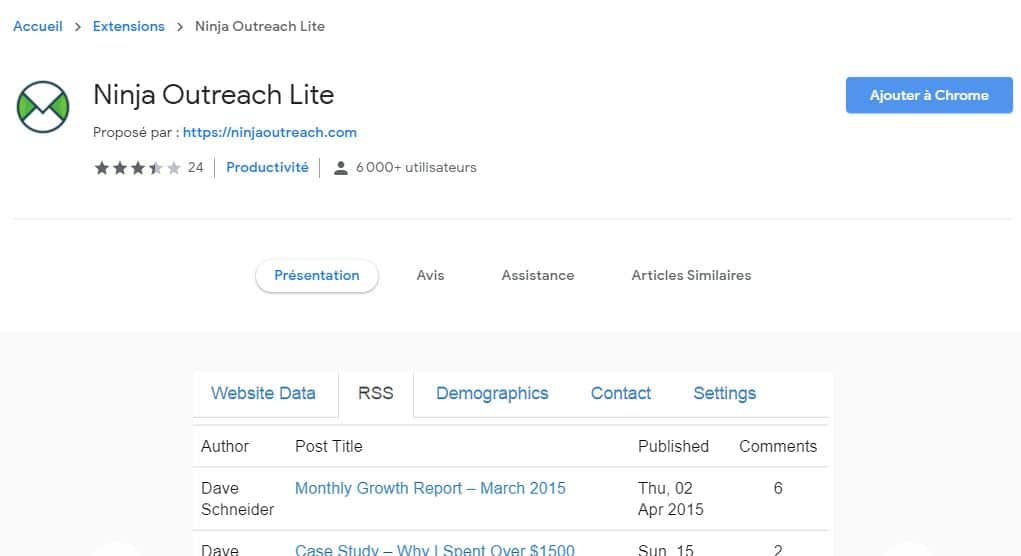Open the Articles Similaires tab

coord(691,275)
